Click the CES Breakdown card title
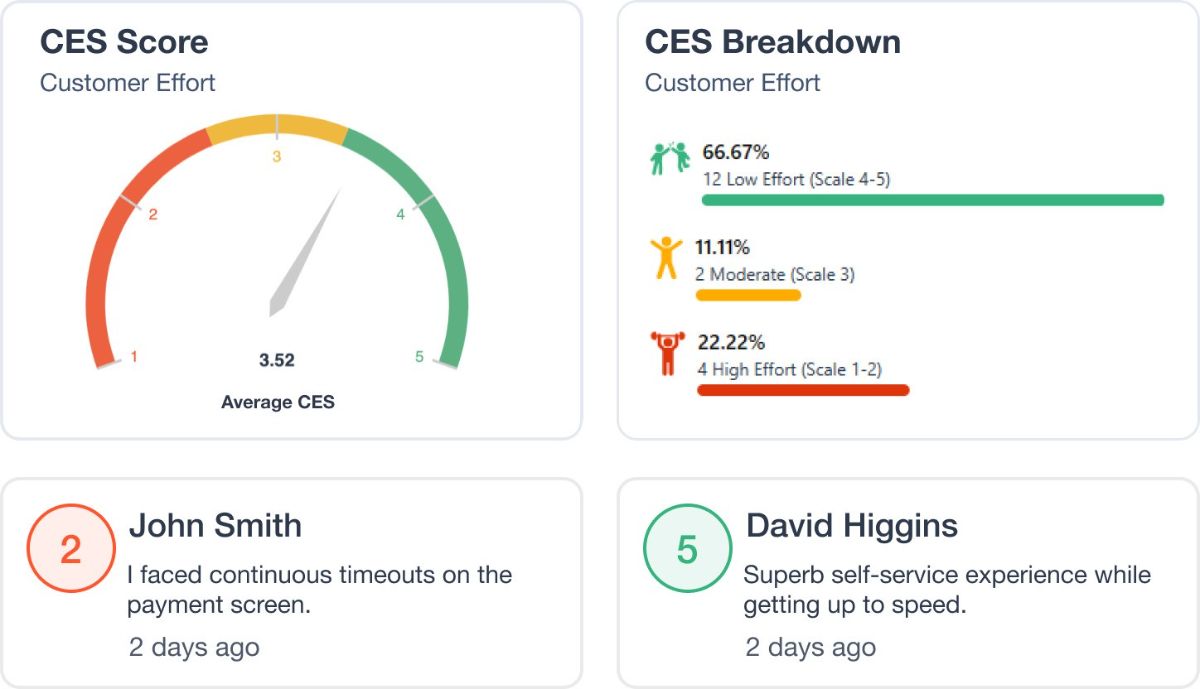 tap(773, 42)
